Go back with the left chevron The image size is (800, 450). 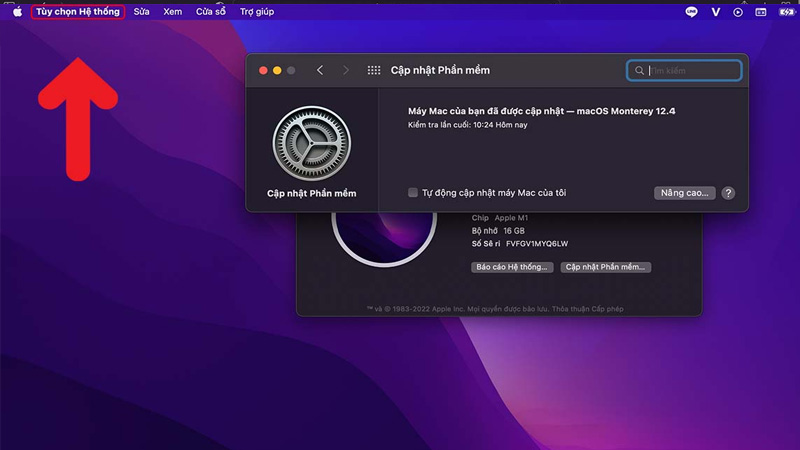(x=320, y=70)
